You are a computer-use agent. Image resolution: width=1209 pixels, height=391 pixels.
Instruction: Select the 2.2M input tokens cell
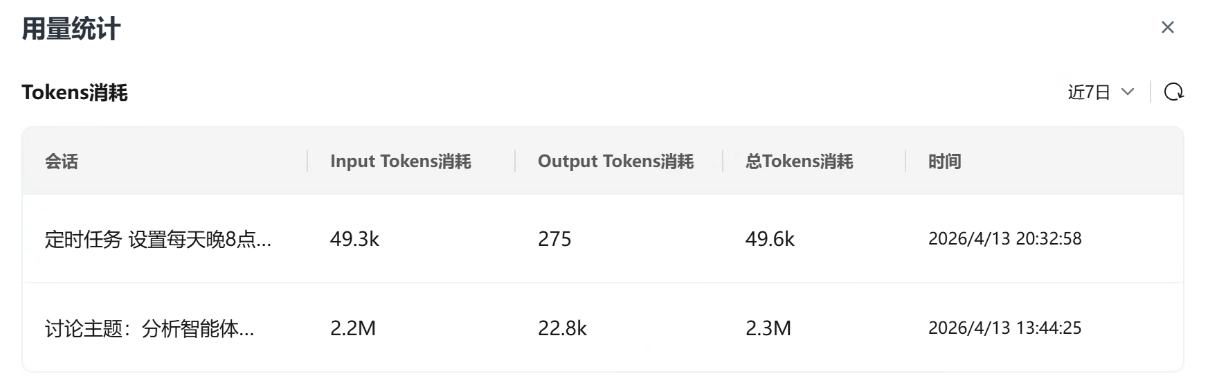coord(353,328)
